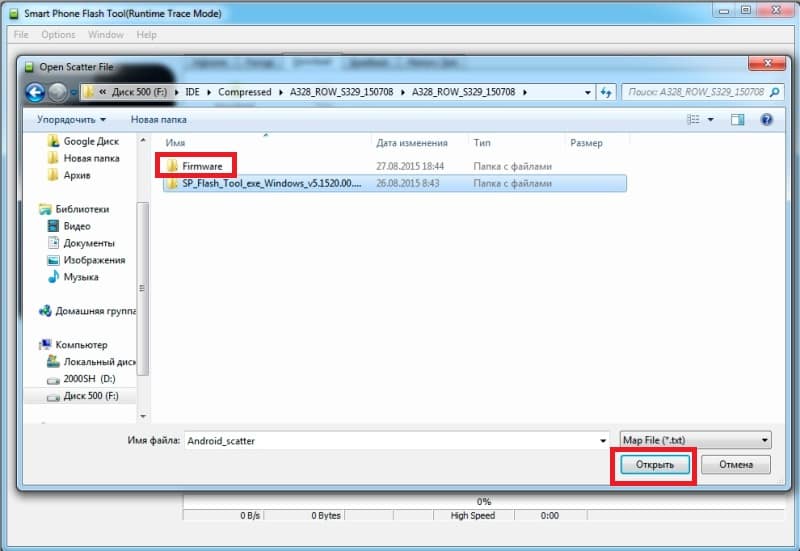This screenshot has height=551, width=800.
Task: Click the blue Back navigation arrow
Action: pos(35,92)
